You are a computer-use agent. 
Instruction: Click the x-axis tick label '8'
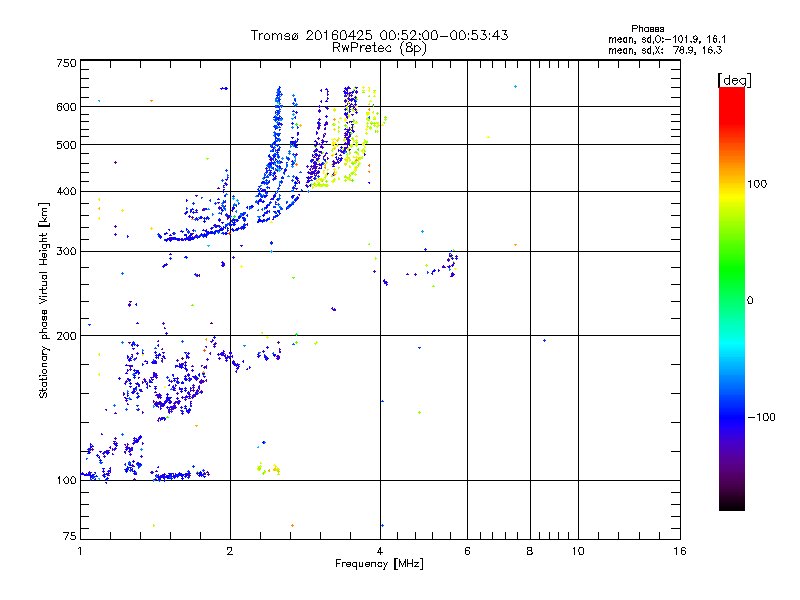click(530, 551)
